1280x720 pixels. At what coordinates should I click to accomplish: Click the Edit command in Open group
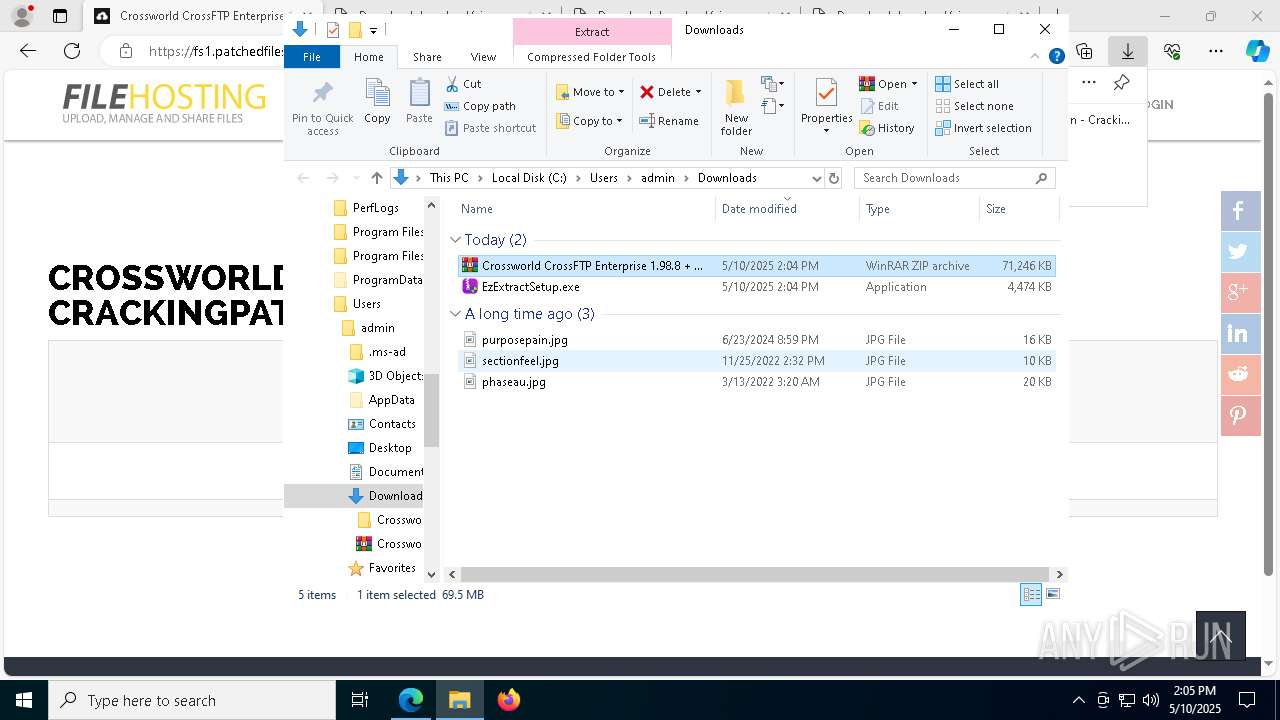pyautogui.click(x=879, y=106)
